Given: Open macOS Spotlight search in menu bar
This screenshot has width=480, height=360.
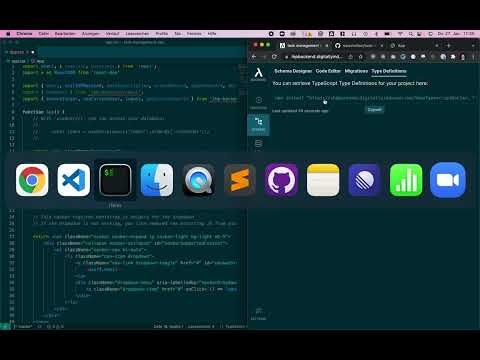Looking at the screenshot, I should [411, 34].
